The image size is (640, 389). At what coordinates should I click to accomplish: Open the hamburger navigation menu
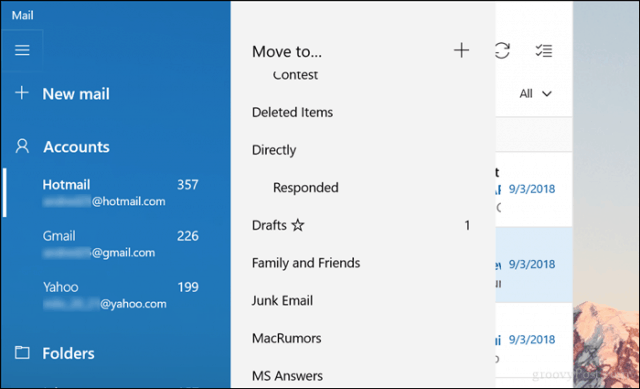pos(22,50)
